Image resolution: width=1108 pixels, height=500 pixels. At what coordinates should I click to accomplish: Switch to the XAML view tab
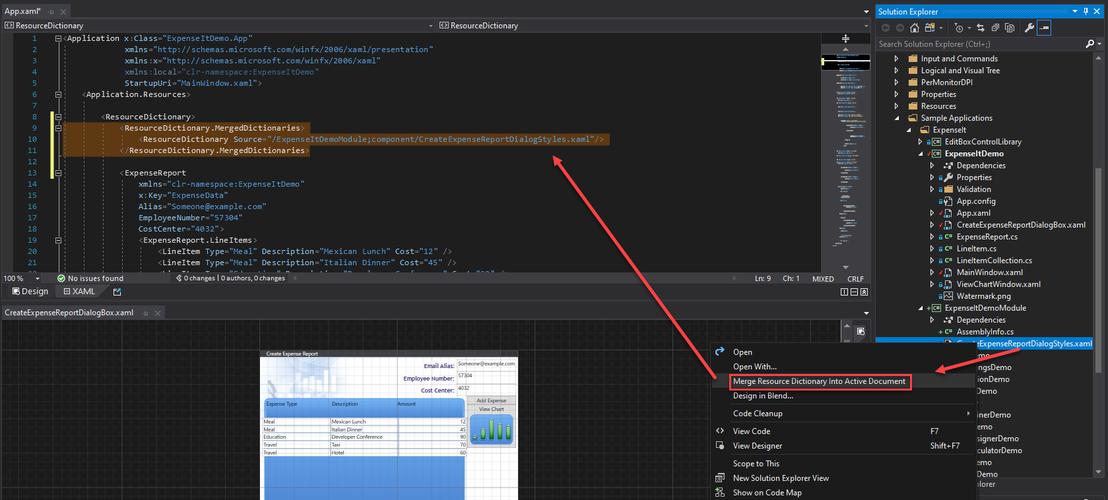[79, 292]
